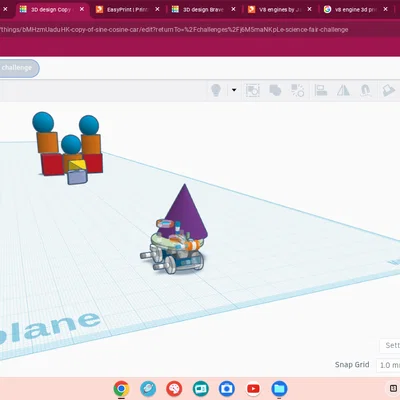Click the challenge pill button

click(18, 68)
